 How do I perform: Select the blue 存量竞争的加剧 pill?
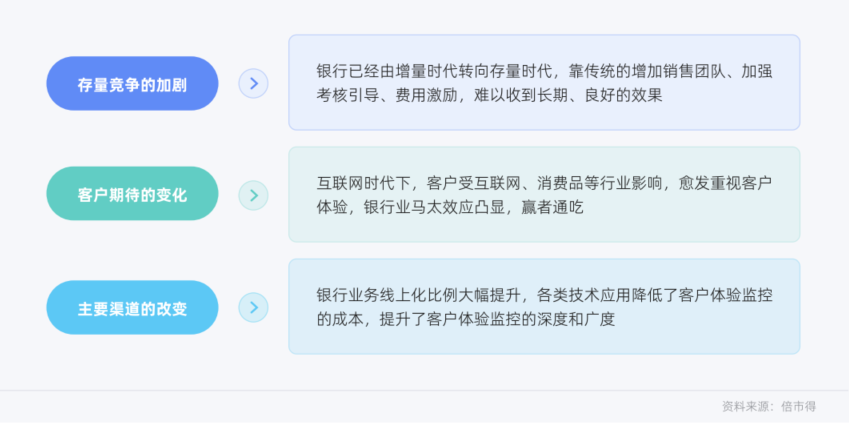coord(132,83)
